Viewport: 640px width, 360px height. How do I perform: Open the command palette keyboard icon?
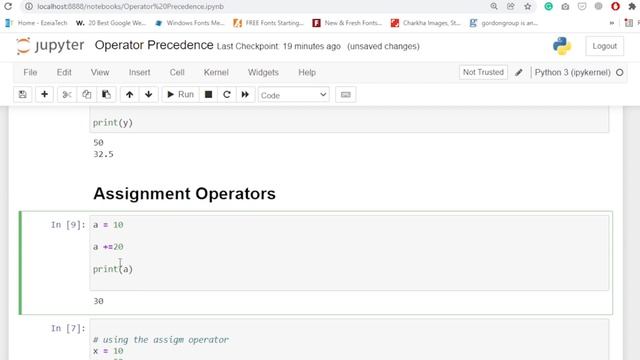coord(345,95)
